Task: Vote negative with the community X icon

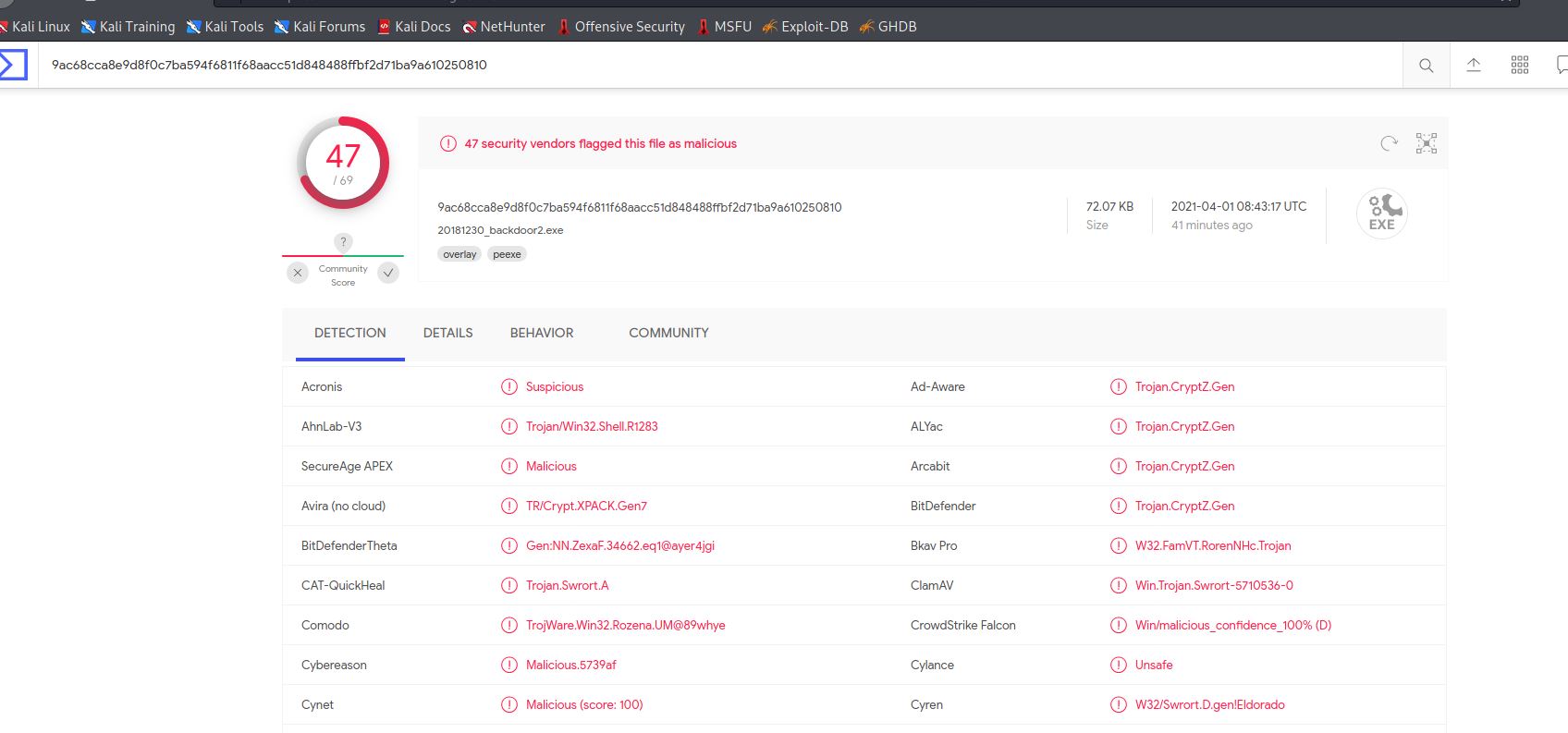Action: (x=298, y=273)
